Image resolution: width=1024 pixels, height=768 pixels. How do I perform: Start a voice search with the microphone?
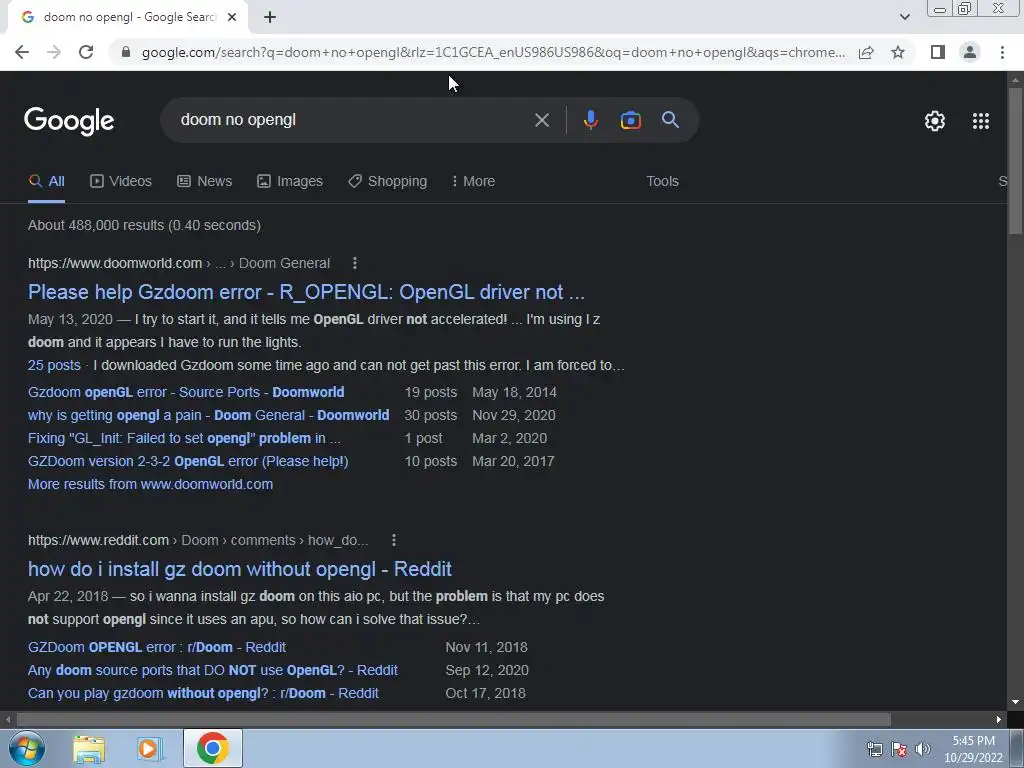[590, 120]
